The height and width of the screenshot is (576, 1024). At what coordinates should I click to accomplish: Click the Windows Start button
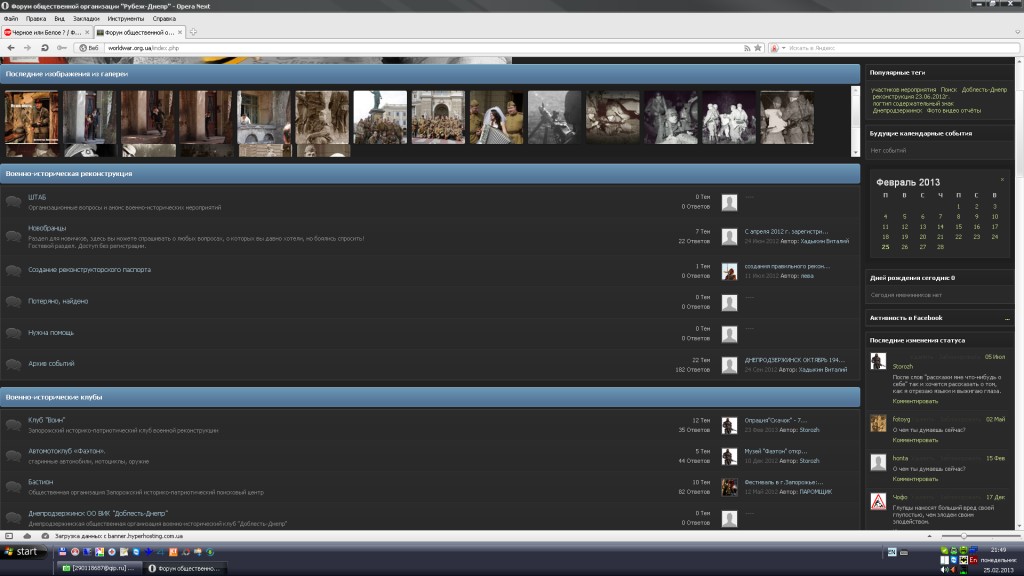click(x=20, y=551)
